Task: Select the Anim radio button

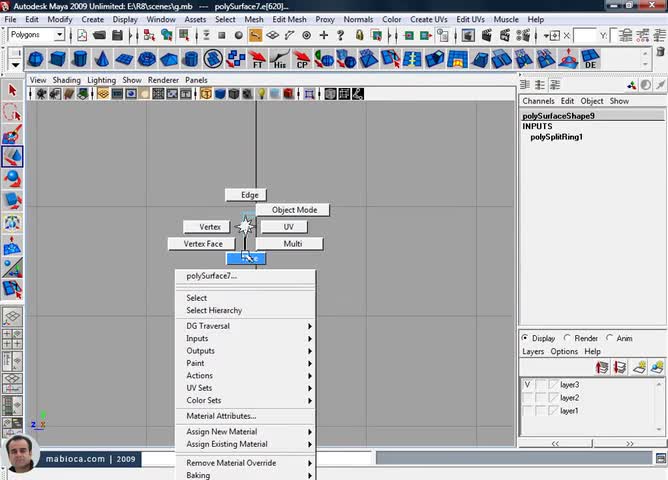Action: 609,337
